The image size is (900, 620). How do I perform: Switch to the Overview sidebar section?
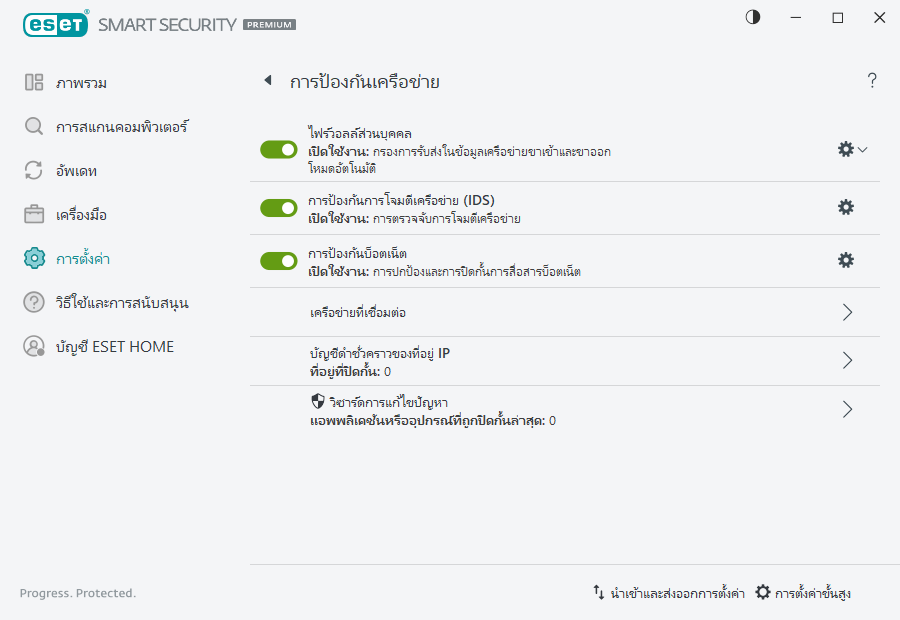[x=33, y=83]
